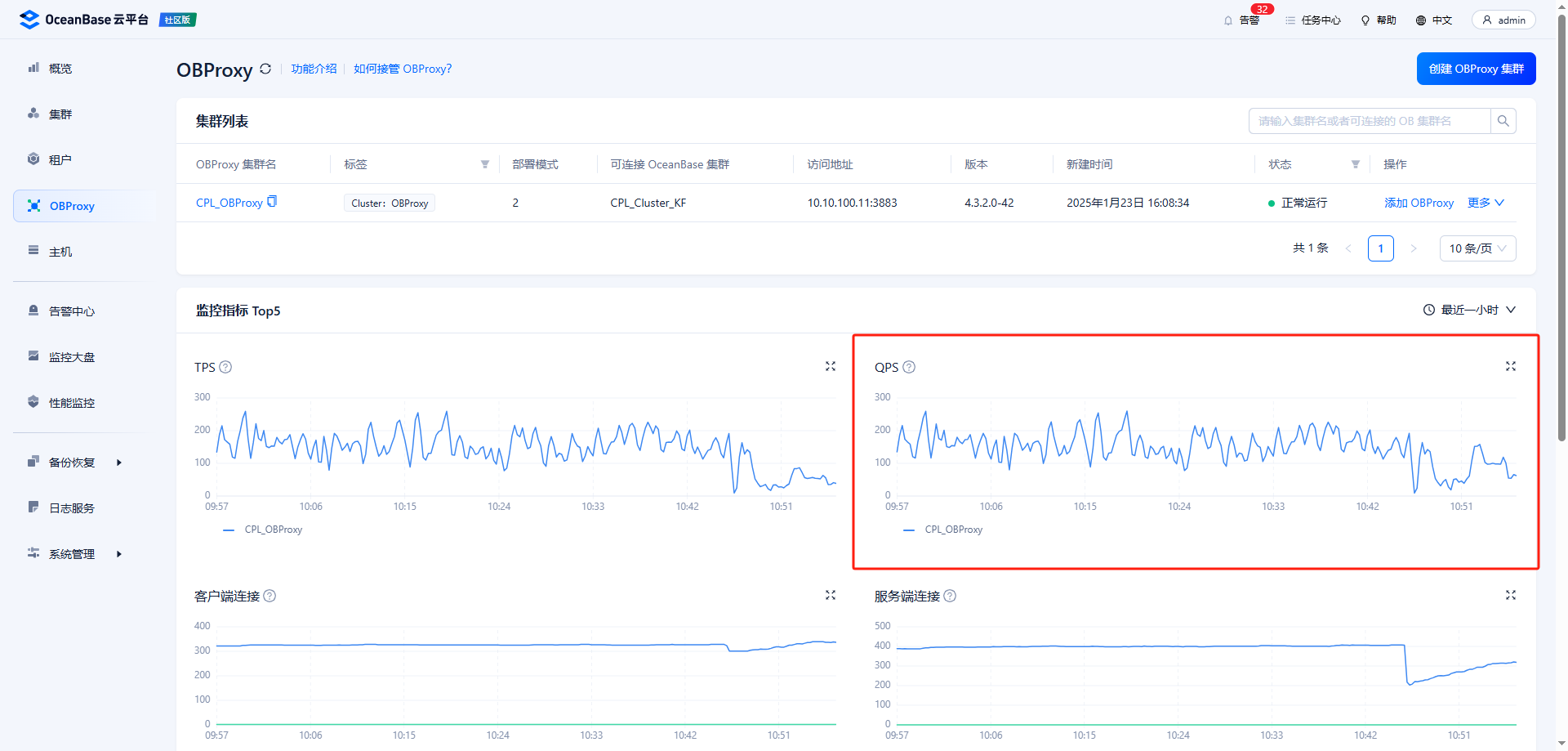Click the 10.10.100.11:3883 access address

[x=853, y=203]
